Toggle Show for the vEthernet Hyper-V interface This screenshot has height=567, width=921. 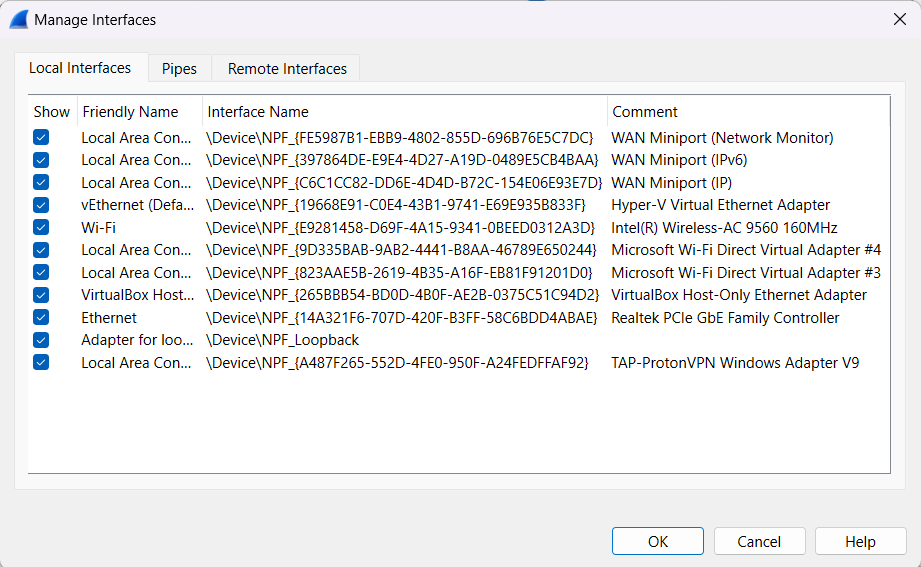41,205
